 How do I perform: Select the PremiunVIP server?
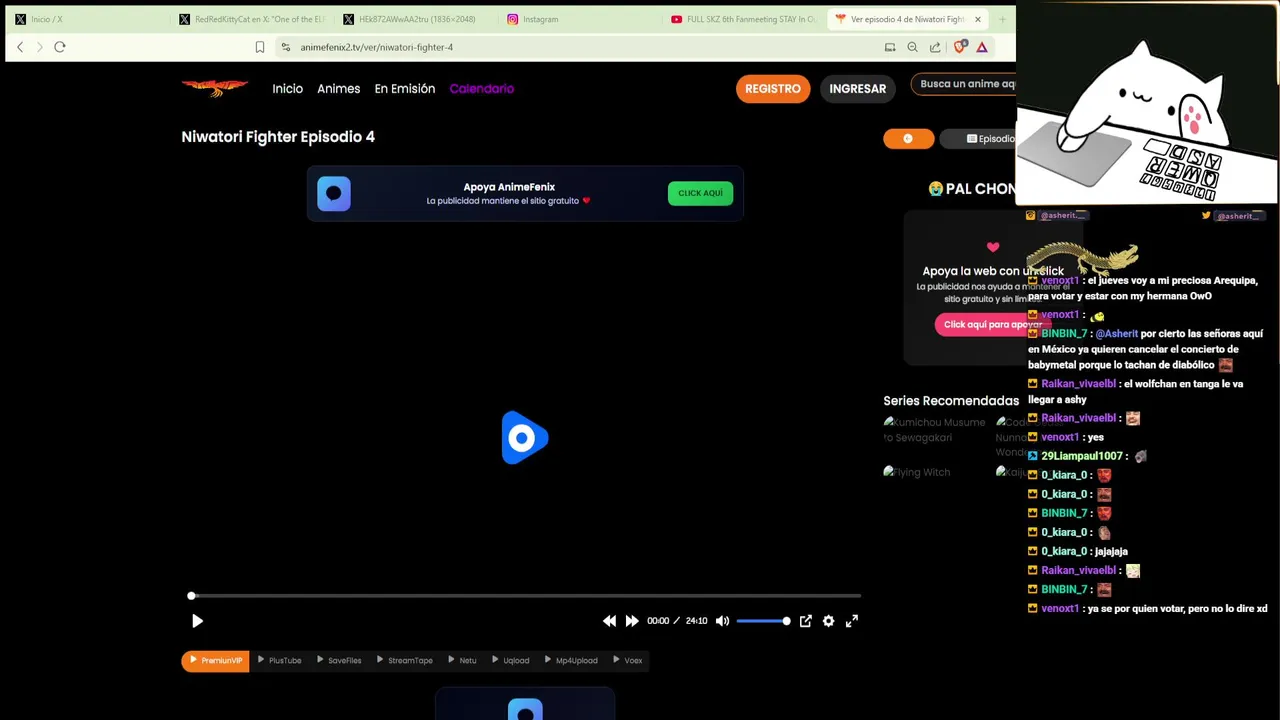(x=215, y=661)
